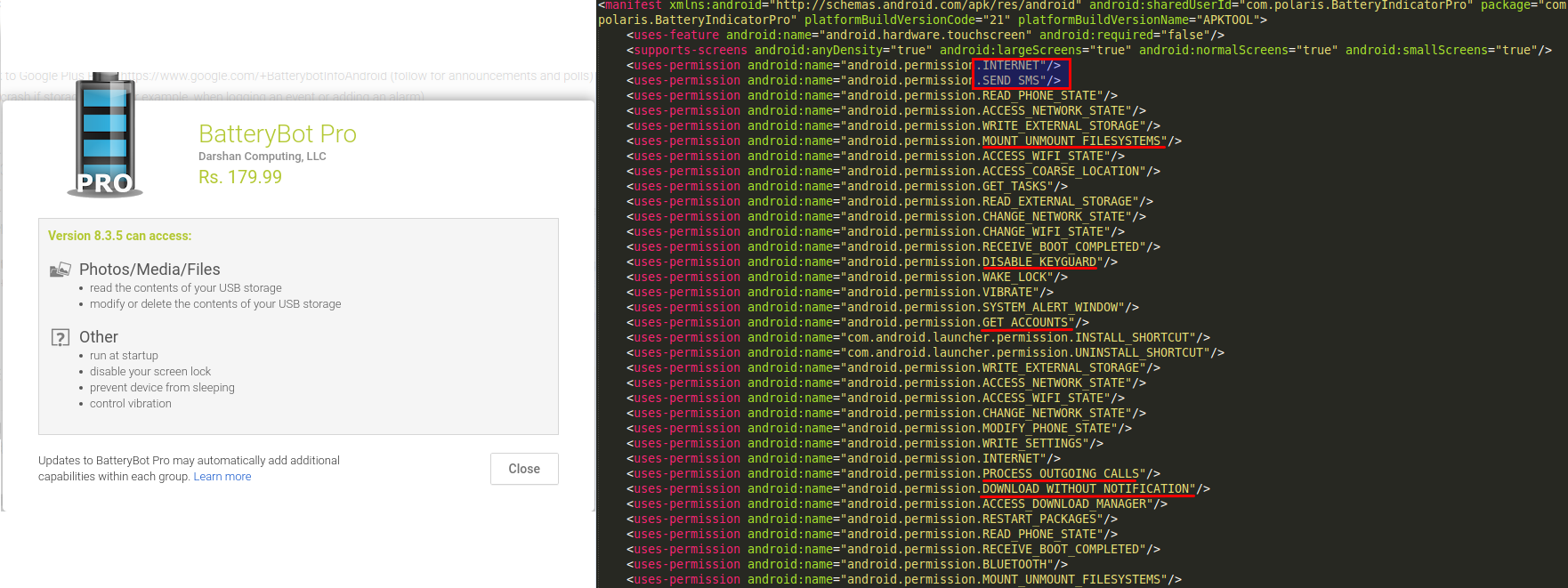Click the MODIFY_PHONE_STATE permission line

[879, 429]
